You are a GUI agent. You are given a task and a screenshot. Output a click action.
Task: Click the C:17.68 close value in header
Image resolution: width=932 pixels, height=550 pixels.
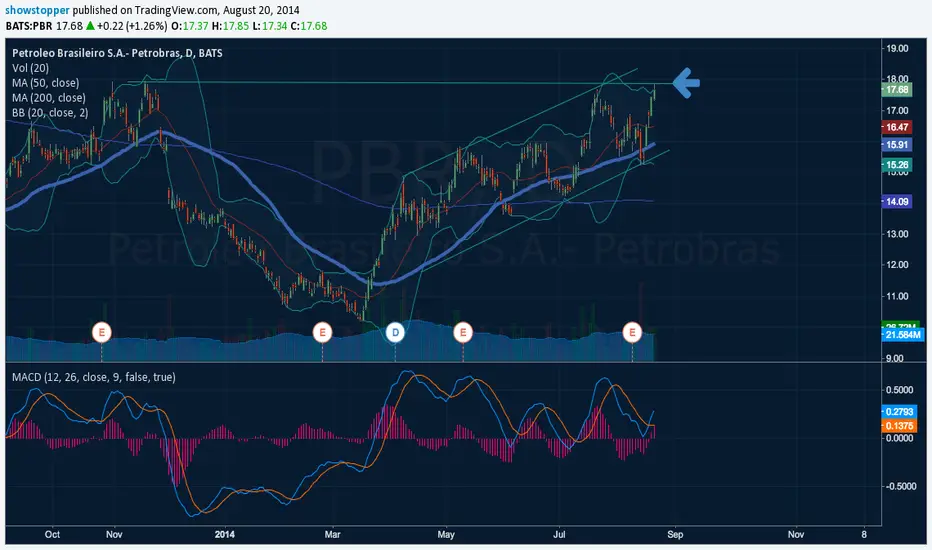(x=308, y=26)
